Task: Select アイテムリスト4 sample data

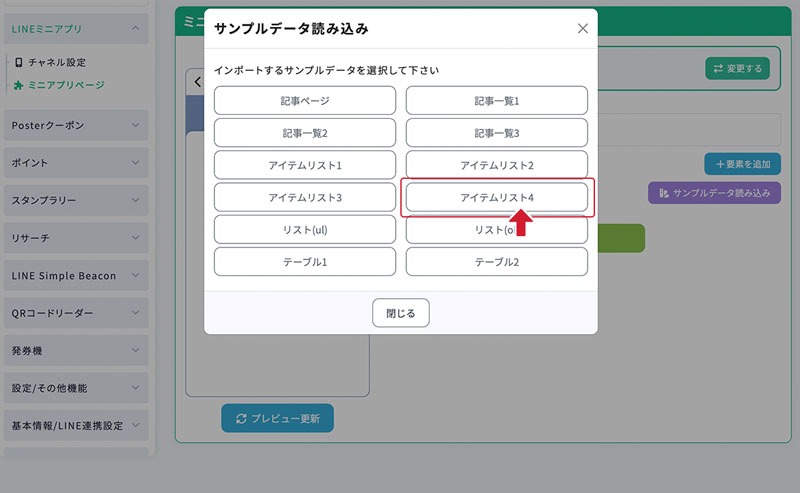Action: coord(496,198)
